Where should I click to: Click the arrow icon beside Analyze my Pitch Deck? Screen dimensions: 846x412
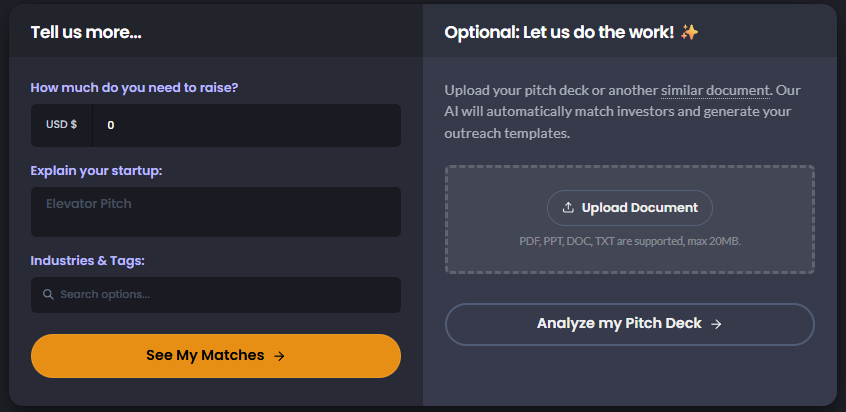coord(716,324)
